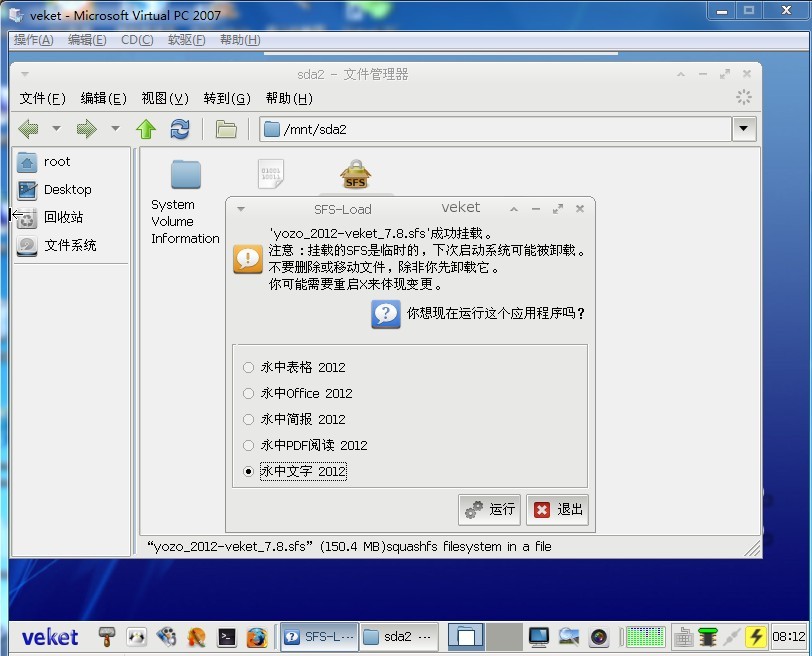Open file manager 文件(F) menu

pyautogui.click(x=42, y=98)
